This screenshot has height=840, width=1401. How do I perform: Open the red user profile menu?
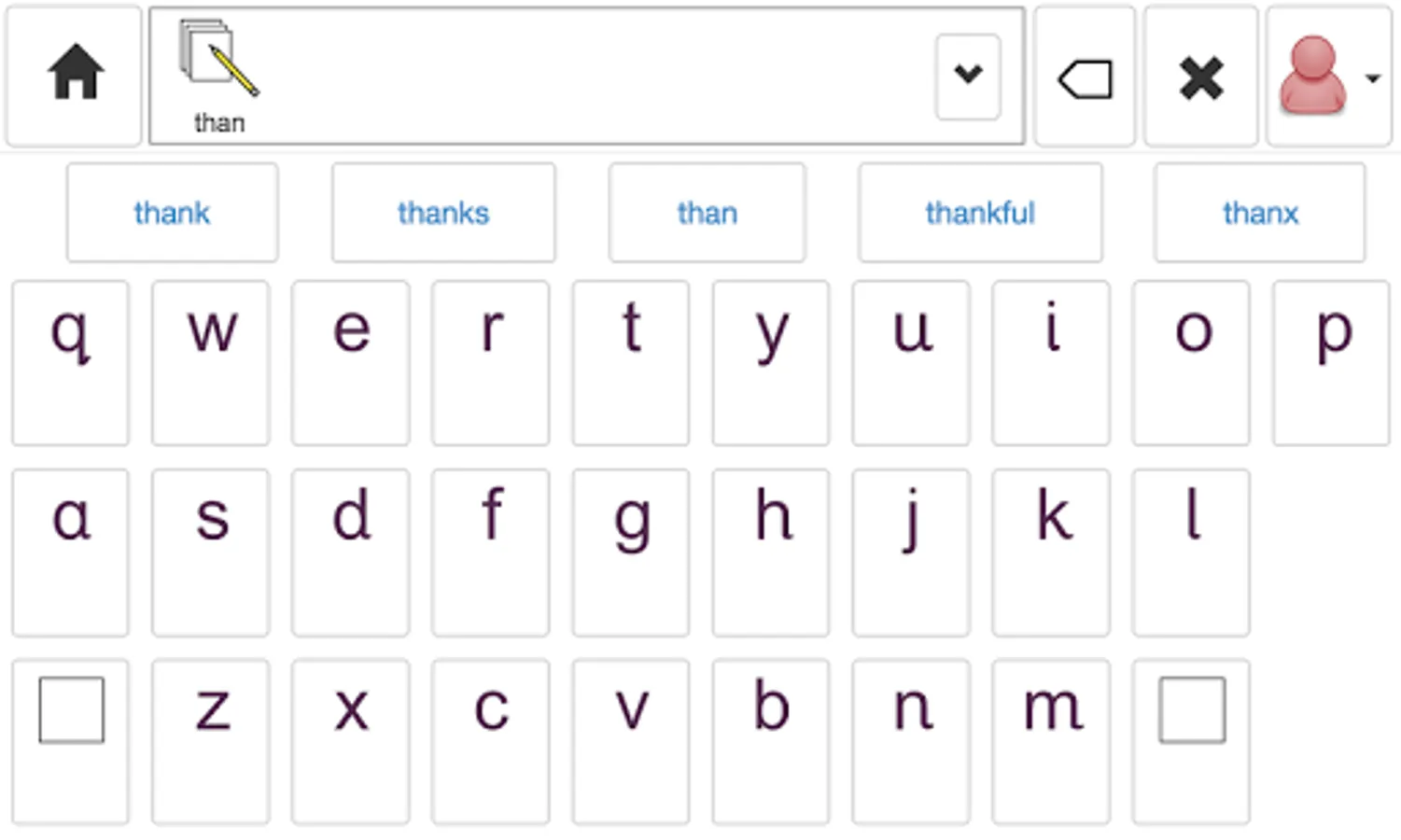(x=1328, y=77)
